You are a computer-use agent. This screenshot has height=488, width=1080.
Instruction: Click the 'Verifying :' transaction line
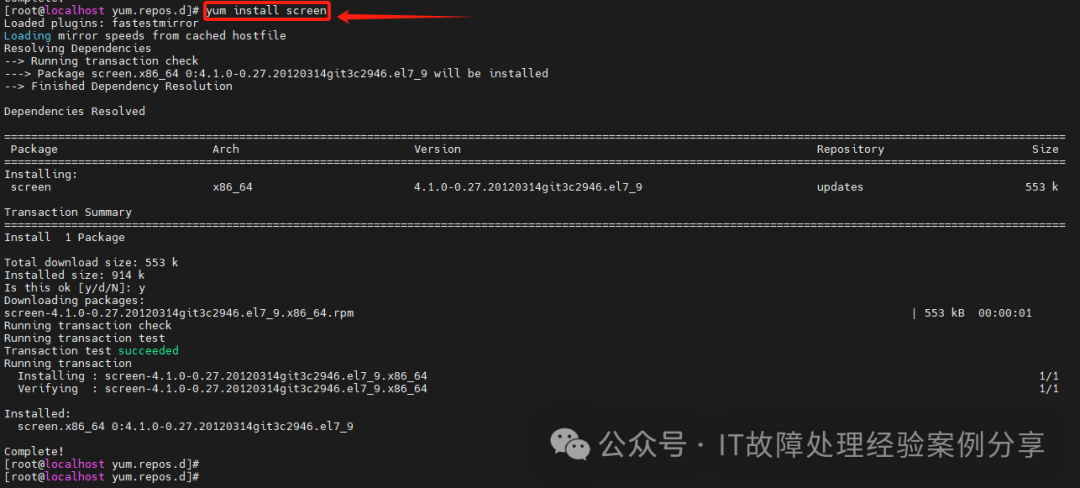[x=222, y=389]
